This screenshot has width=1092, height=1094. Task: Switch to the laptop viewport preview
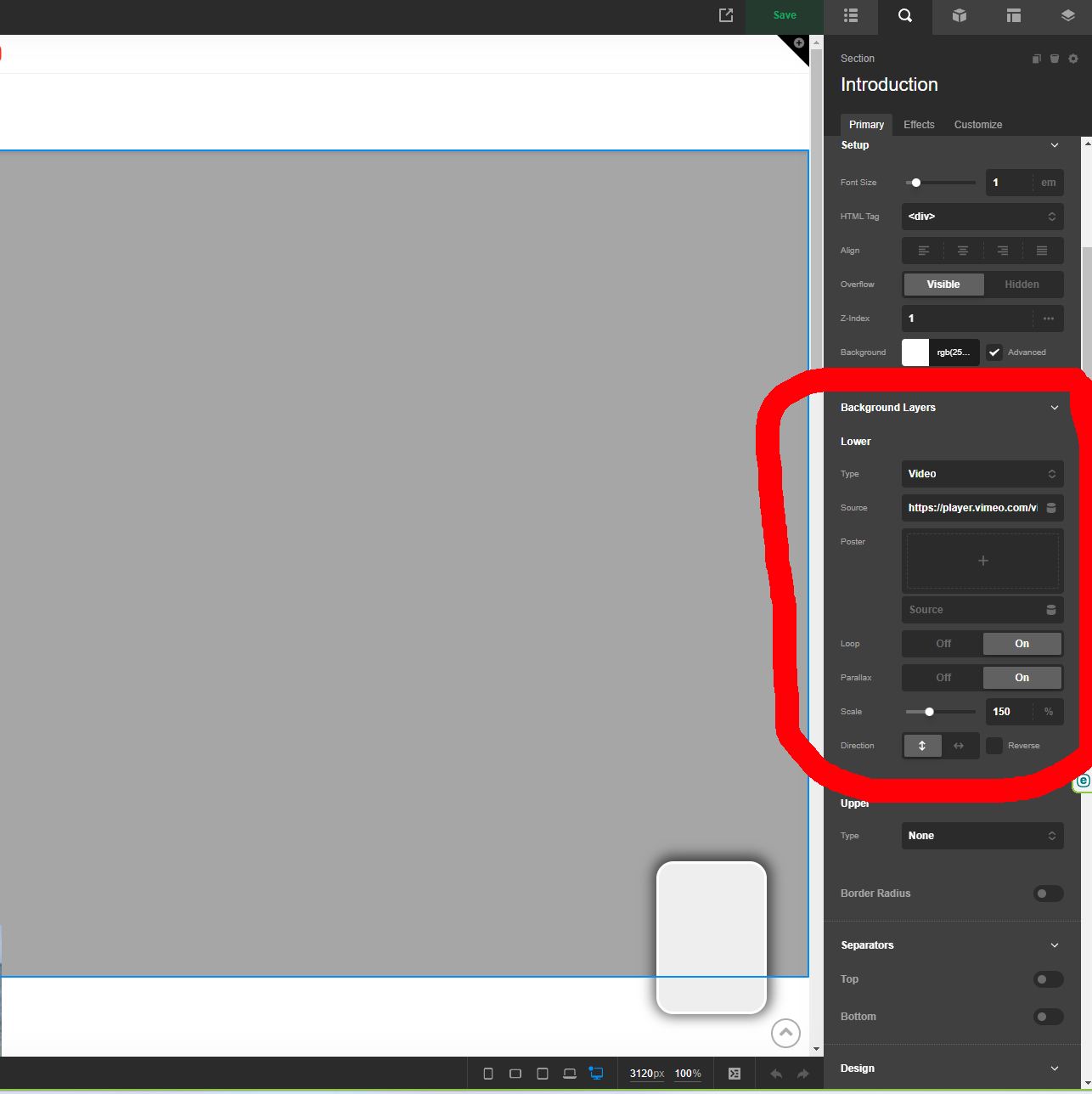point(569,1074)
